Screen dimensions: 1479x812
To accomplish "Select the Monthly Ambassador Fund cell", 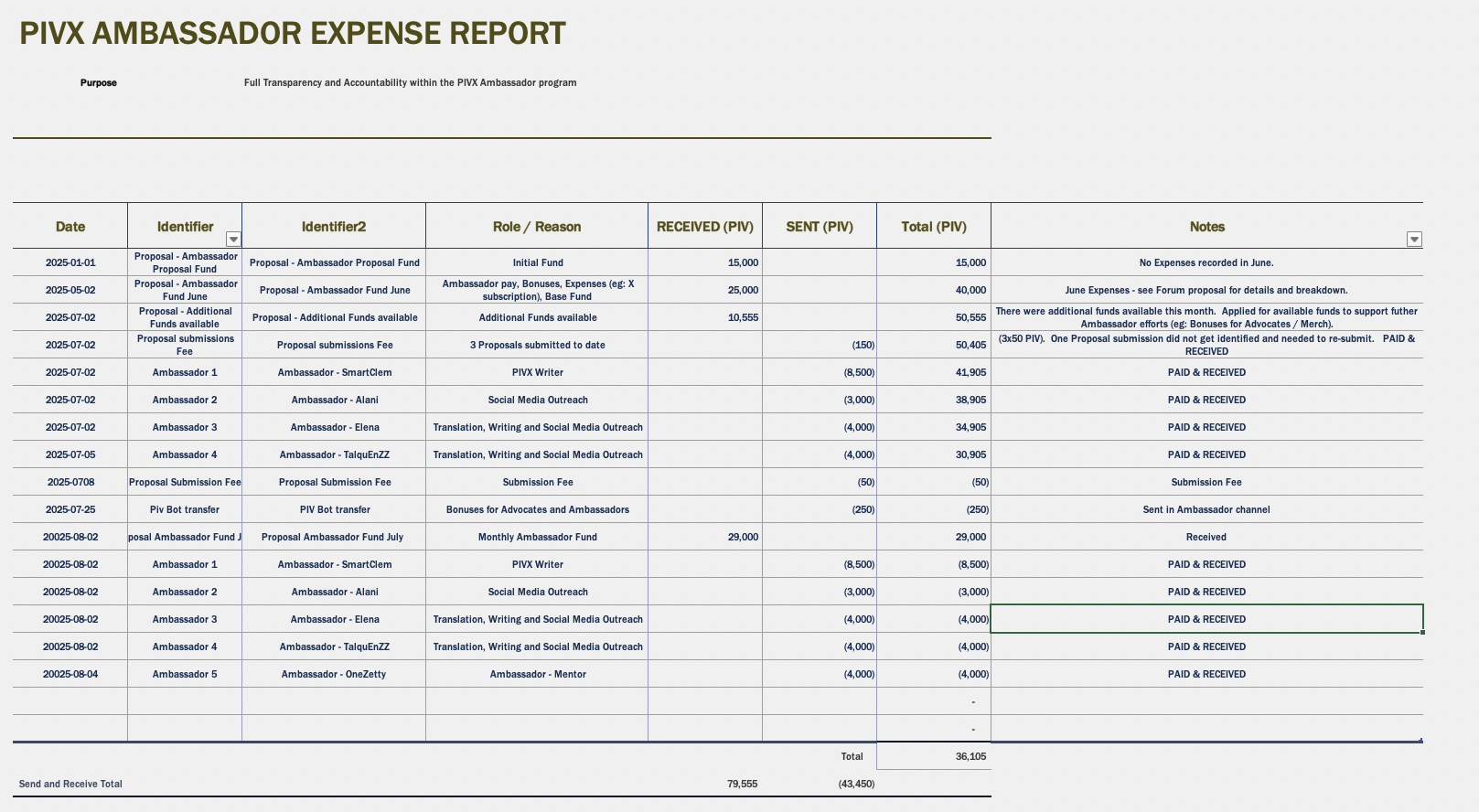I will click(x=537, y=537).
